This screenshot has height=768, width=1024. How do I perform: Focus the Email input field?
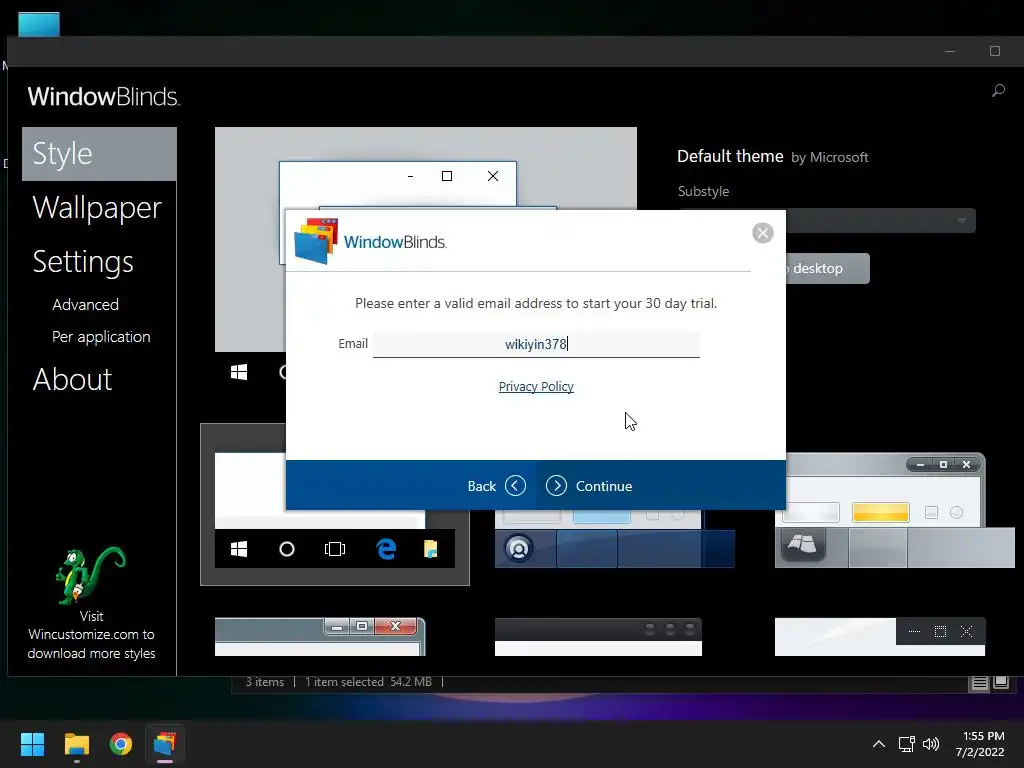coord(536,344)
